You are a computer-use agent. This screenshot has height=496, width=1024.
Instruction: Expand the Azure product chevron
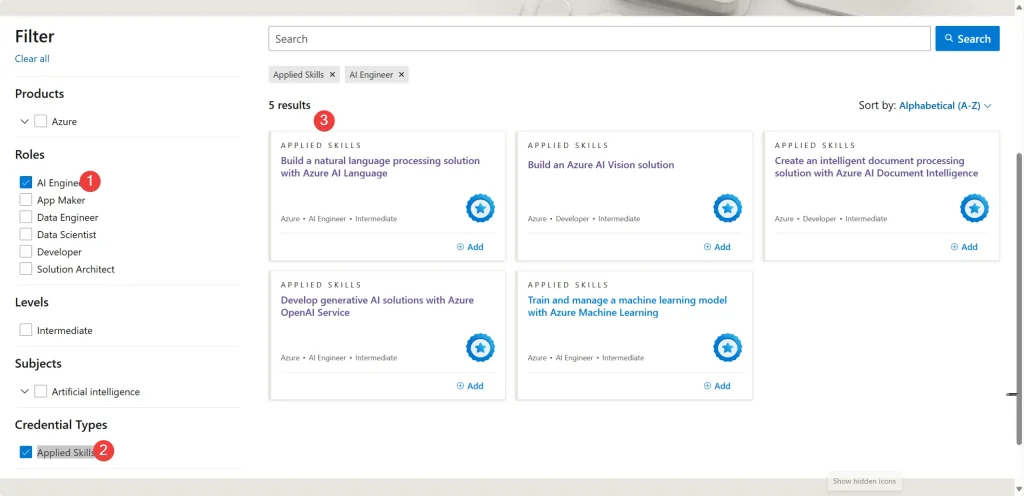[x=25, y=121]
